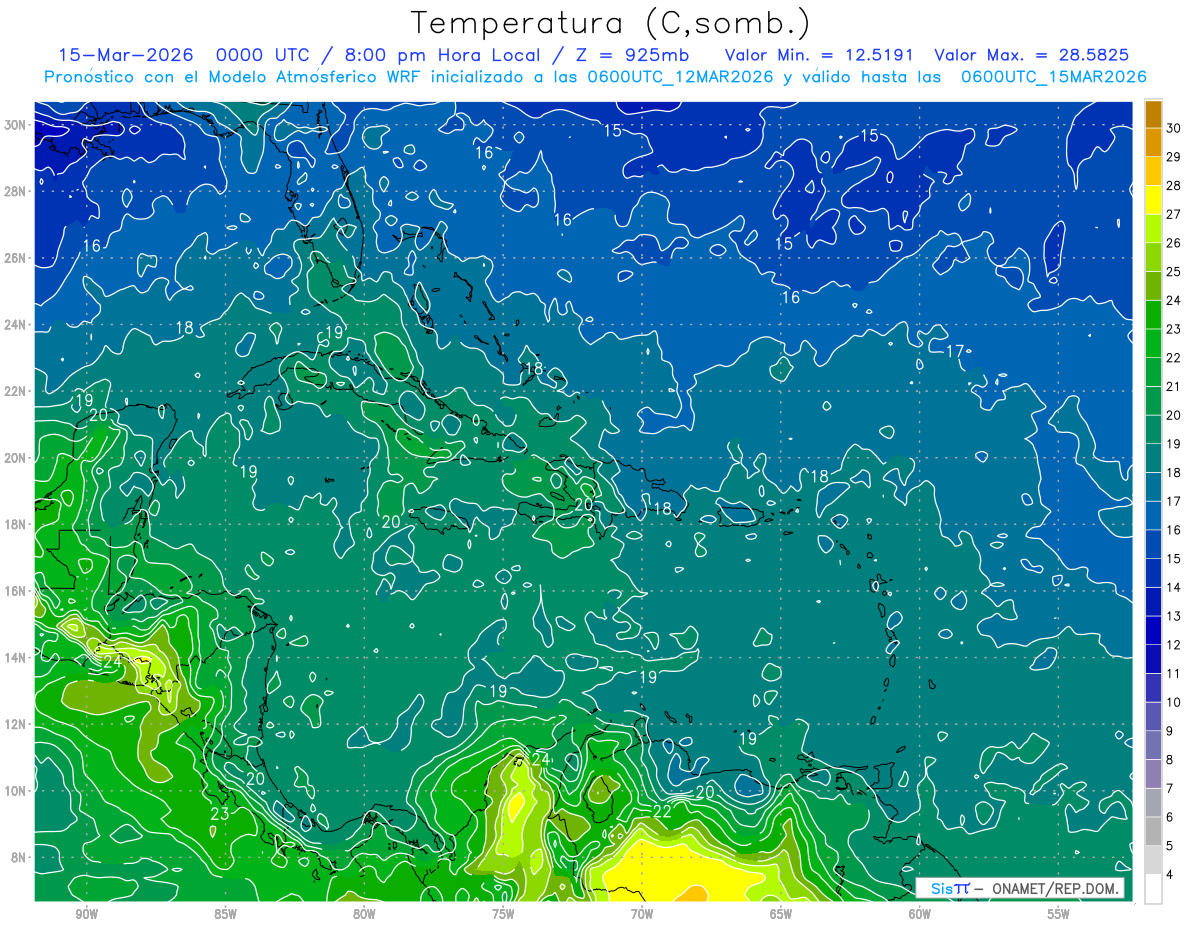Click the title "Temperatura (C,somb.)"
The image size is (1200, 927).
[x=611, y=23]
